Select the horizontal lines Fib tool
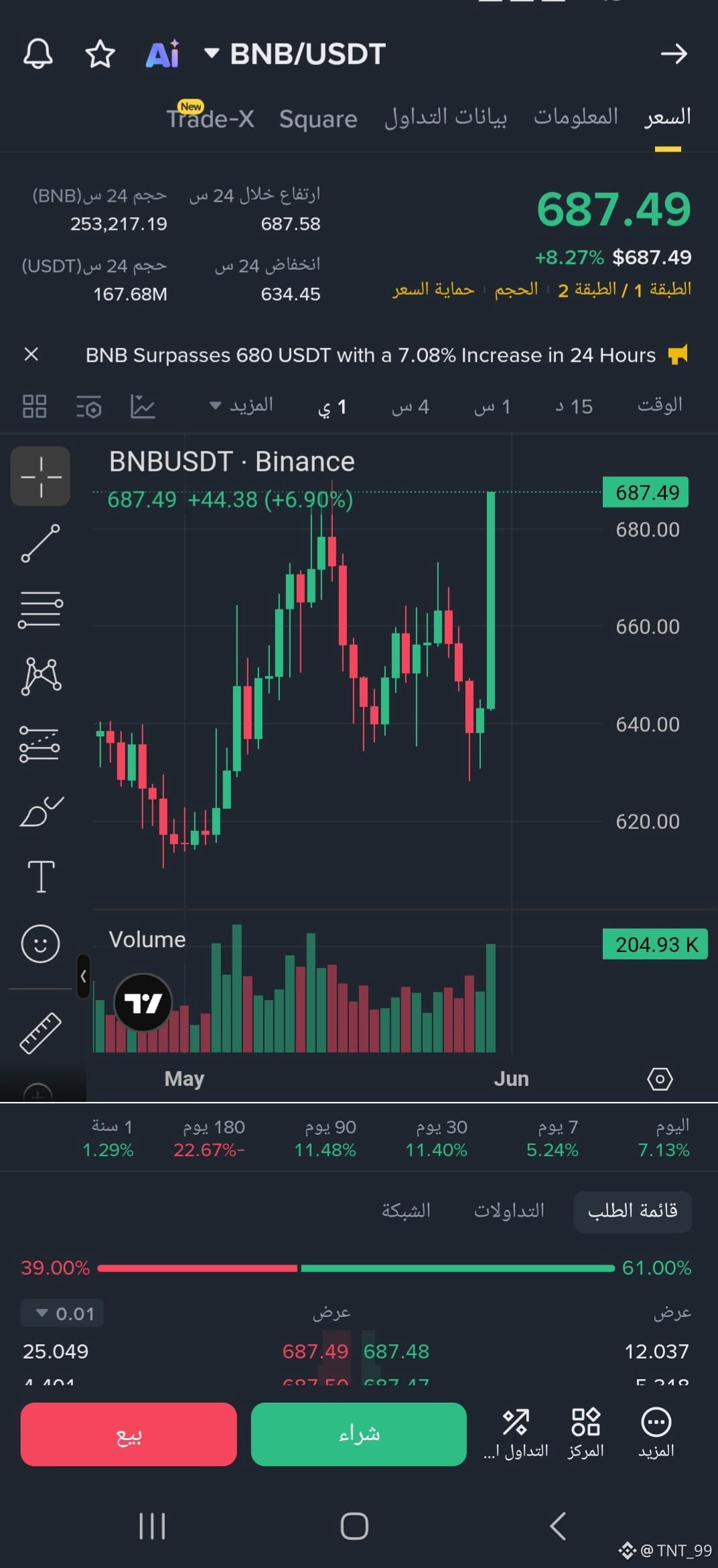 pyautogui.click(x=40, y=609)
